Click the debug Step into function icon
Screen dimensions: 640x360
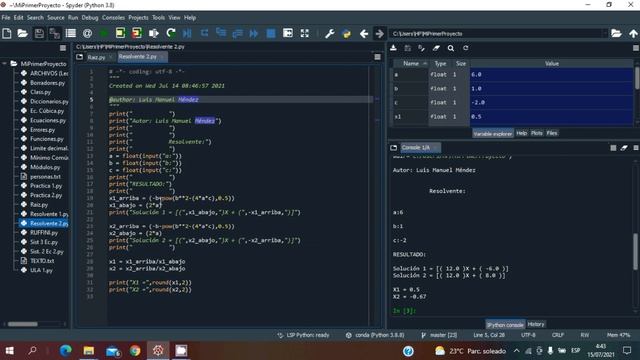[221, 33]
